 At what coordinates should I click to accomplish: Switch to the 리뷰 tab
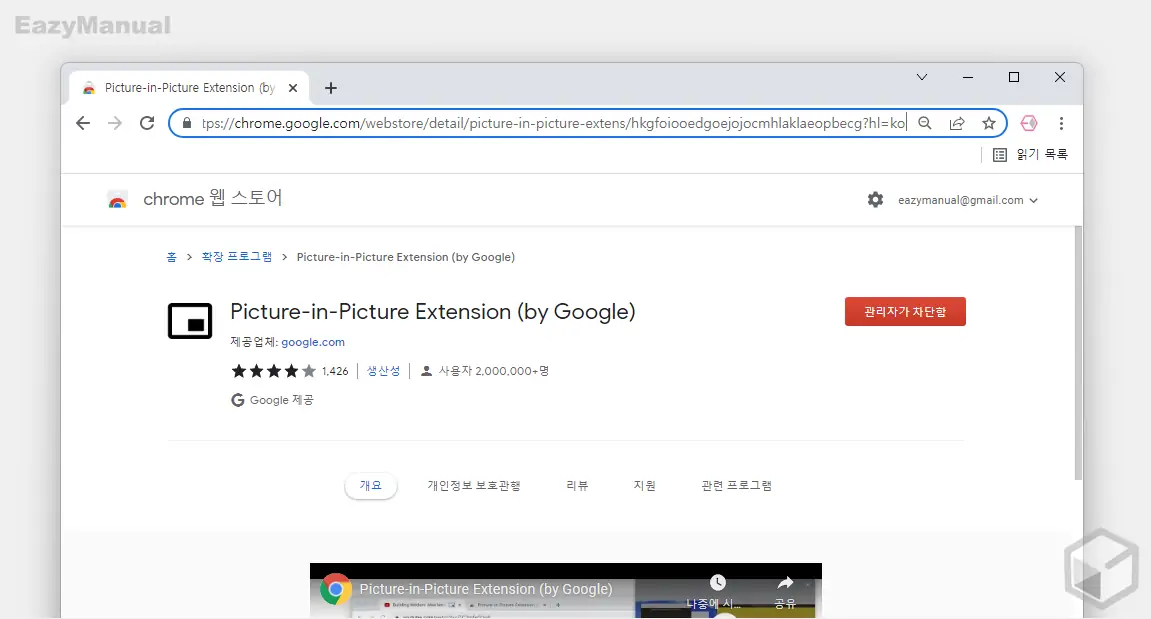pyautogui.click(x=577, y=485)
